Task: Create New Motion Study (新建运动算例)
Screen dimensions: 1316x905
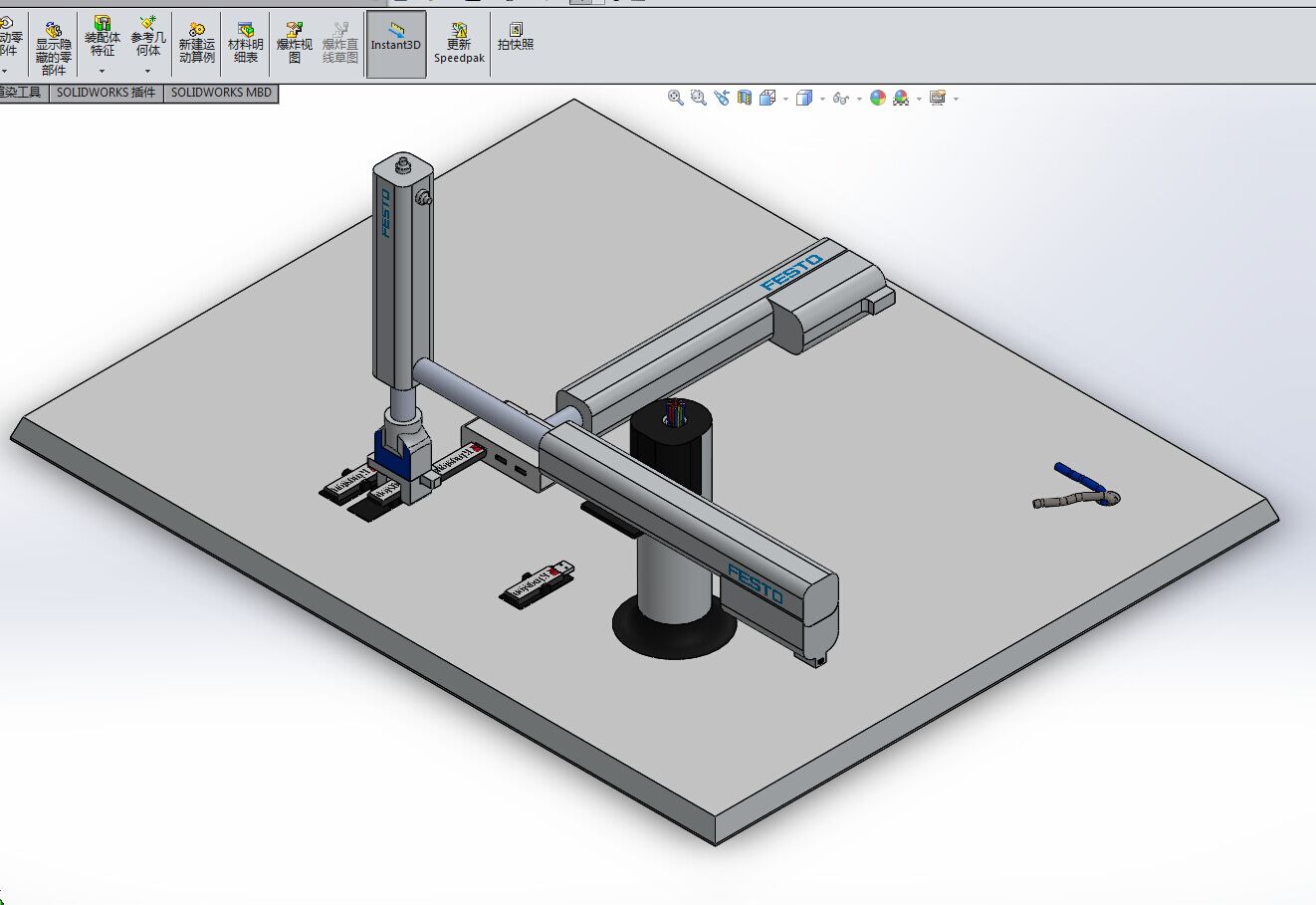Action: [197, 45]
